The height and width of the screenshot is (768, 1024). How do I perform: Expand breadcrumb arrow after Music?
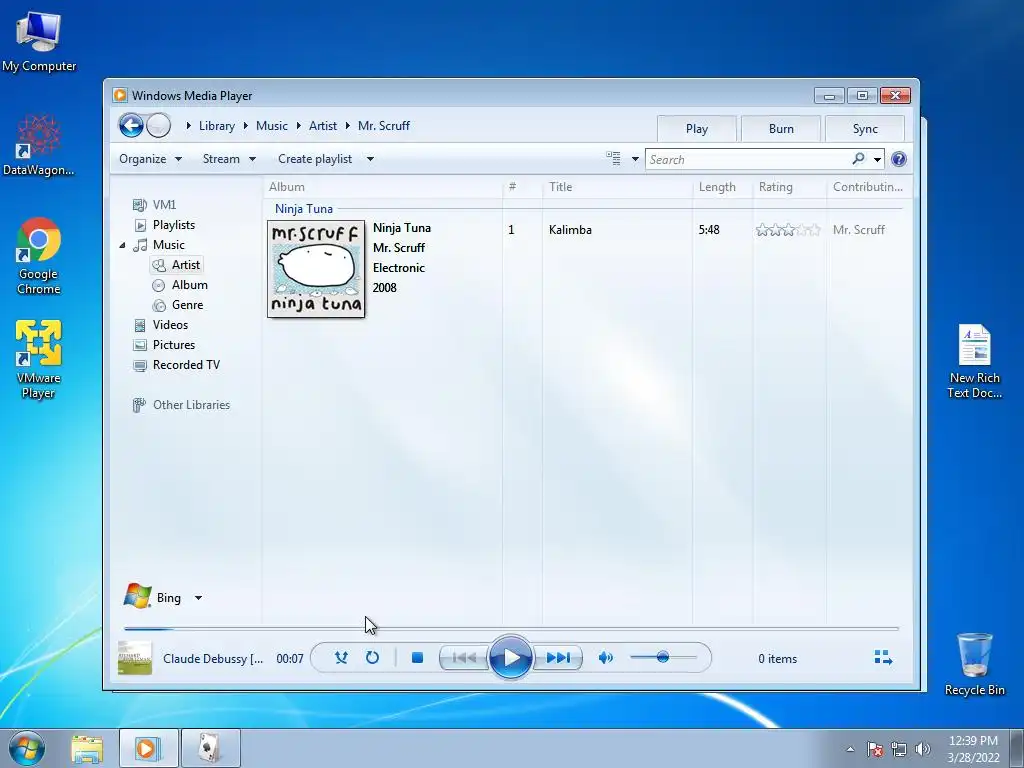[298, 125]
